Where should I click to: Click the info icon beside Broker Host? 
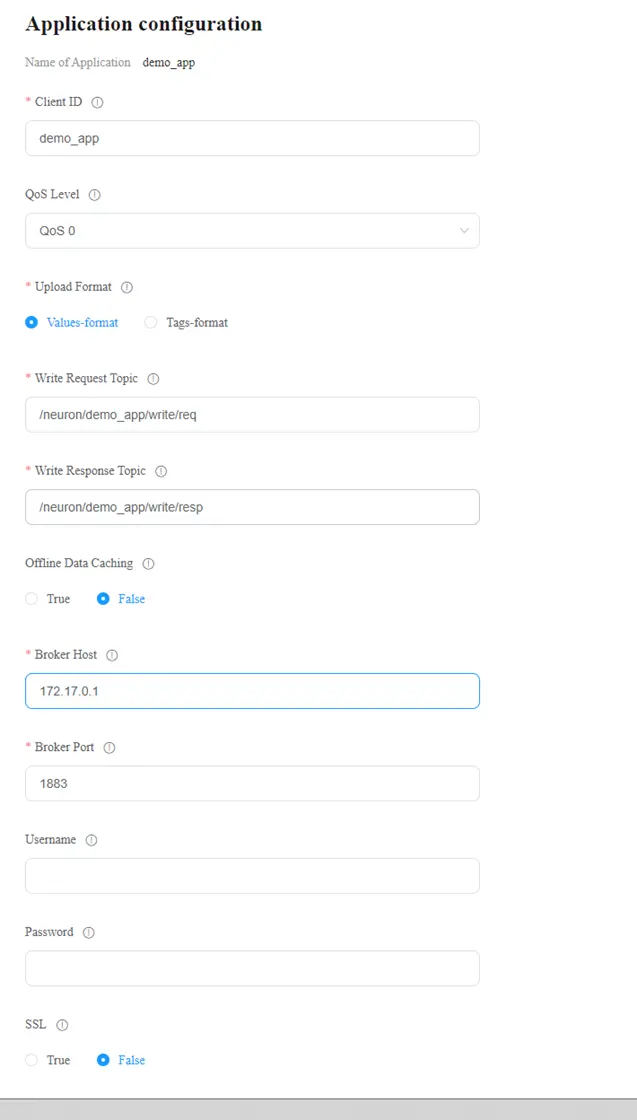112,656
